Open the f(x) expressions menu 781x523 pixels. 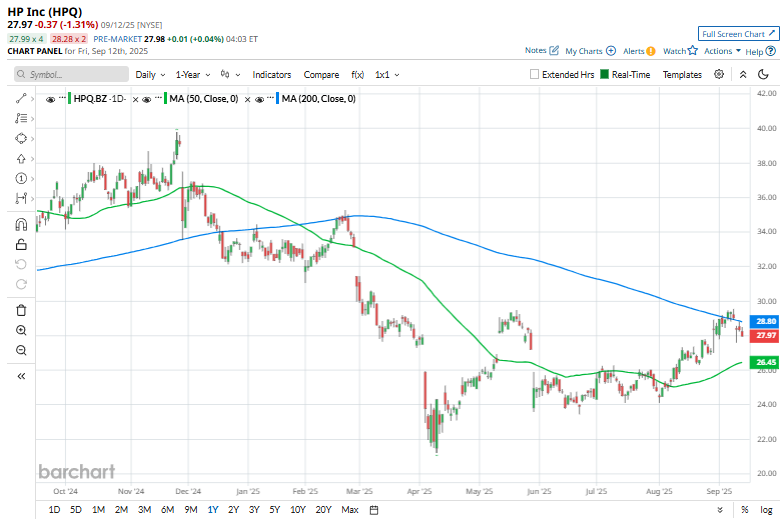358,75
